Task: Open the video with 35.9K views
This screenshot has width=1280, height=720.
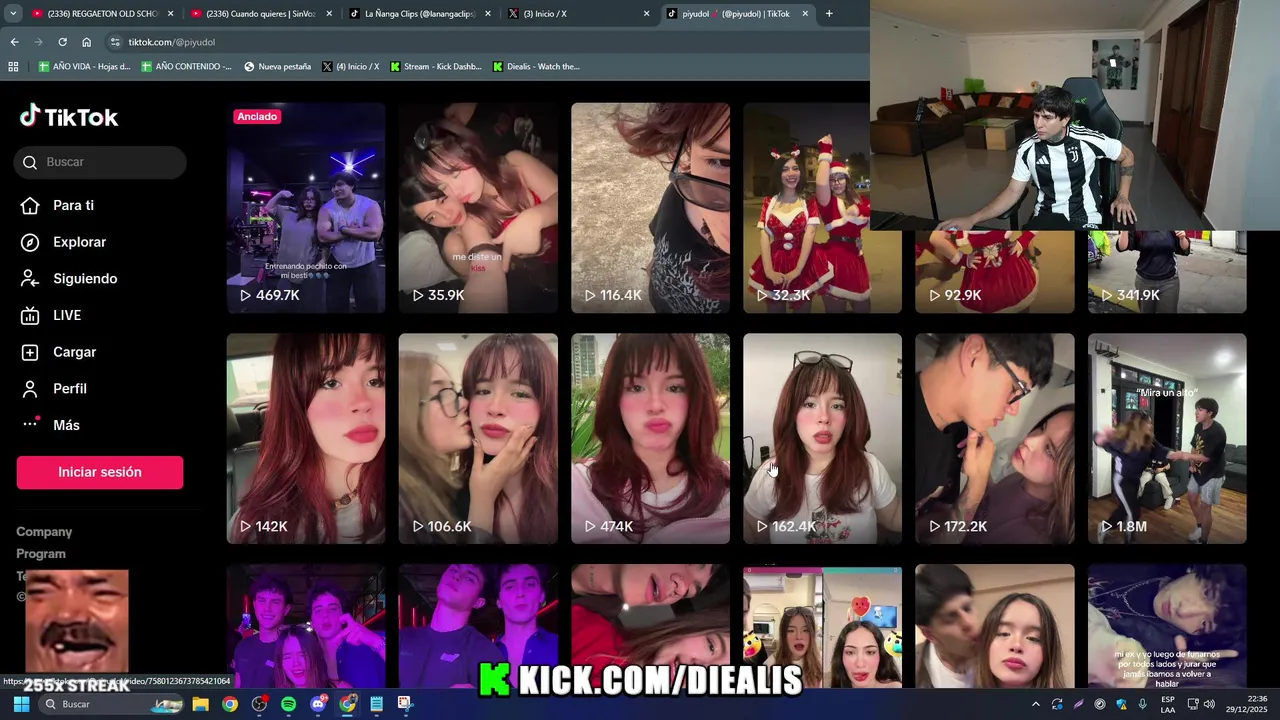Action: [478, 208]
